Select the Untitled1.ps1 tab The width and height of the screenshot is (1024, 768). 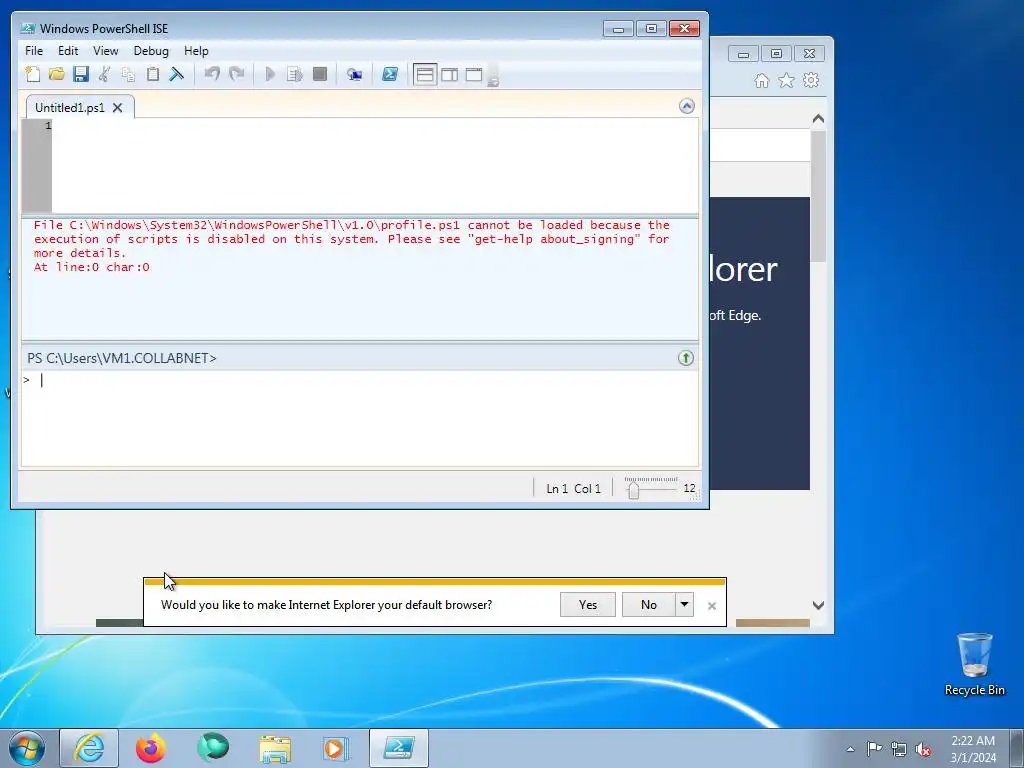[x=69, y=108]
